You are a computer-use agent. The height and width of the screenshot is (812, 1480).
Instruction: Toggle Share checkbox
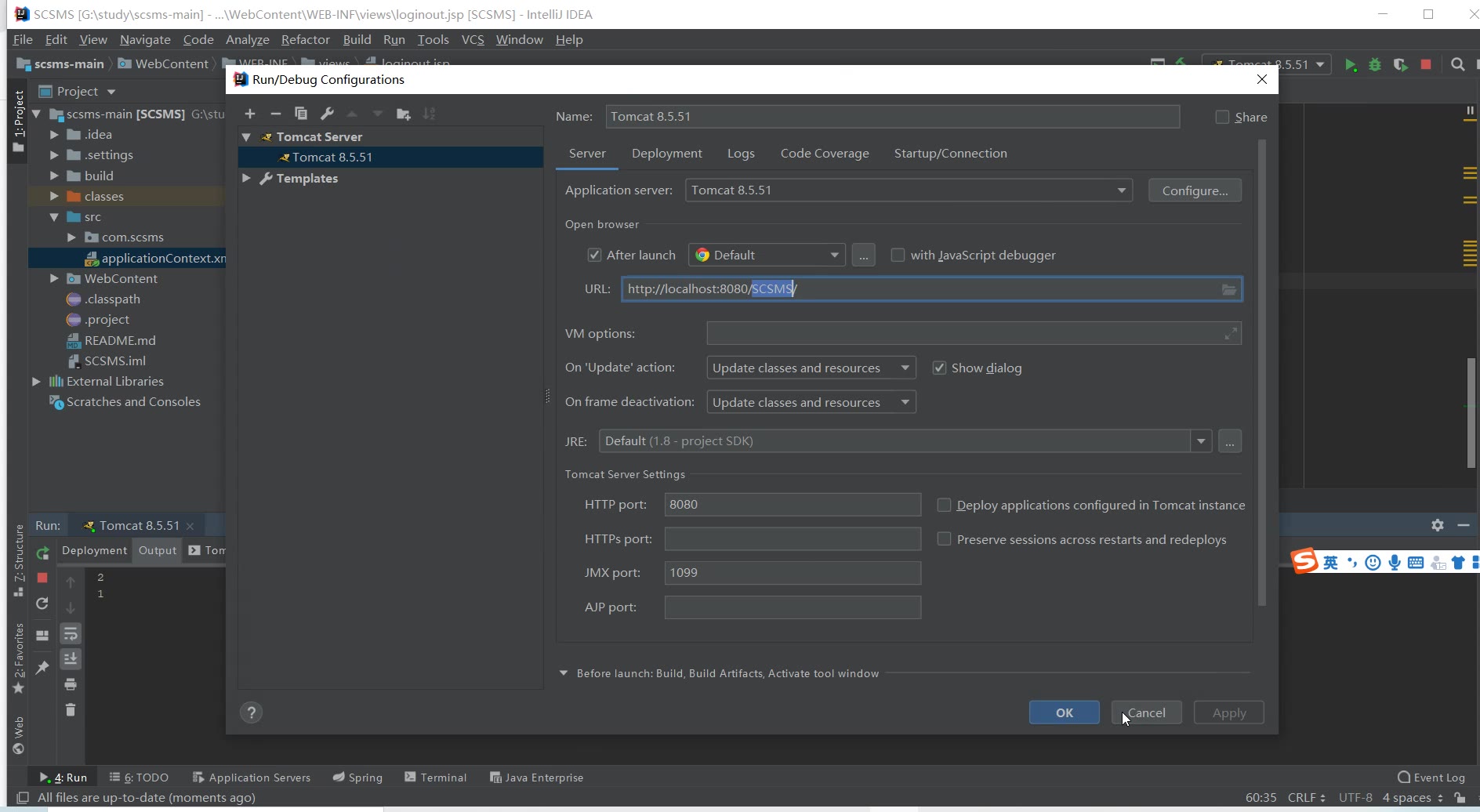click(x=1222, y=117)
